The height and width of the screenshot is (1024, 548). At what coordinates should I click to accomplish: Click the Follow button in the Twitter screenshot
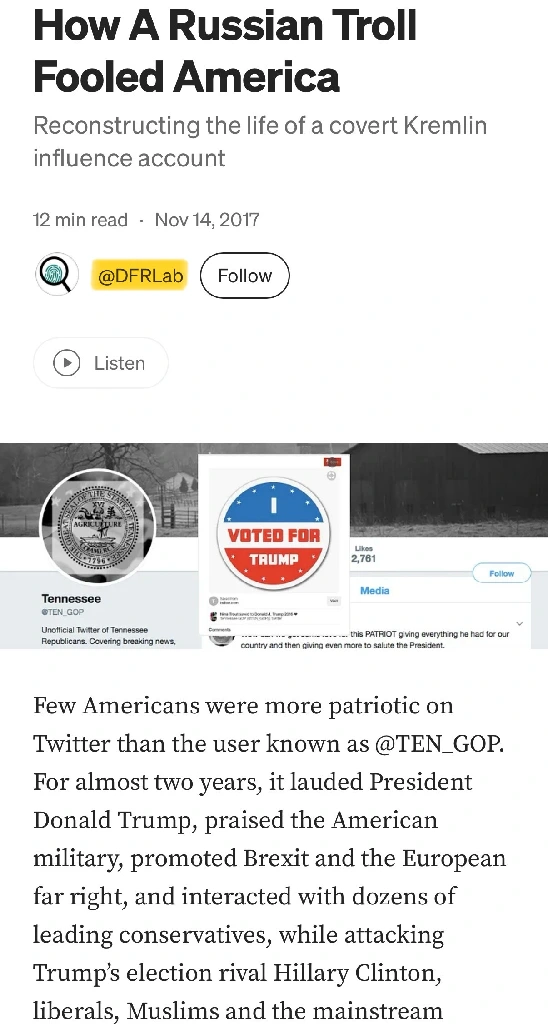point(501,573)
